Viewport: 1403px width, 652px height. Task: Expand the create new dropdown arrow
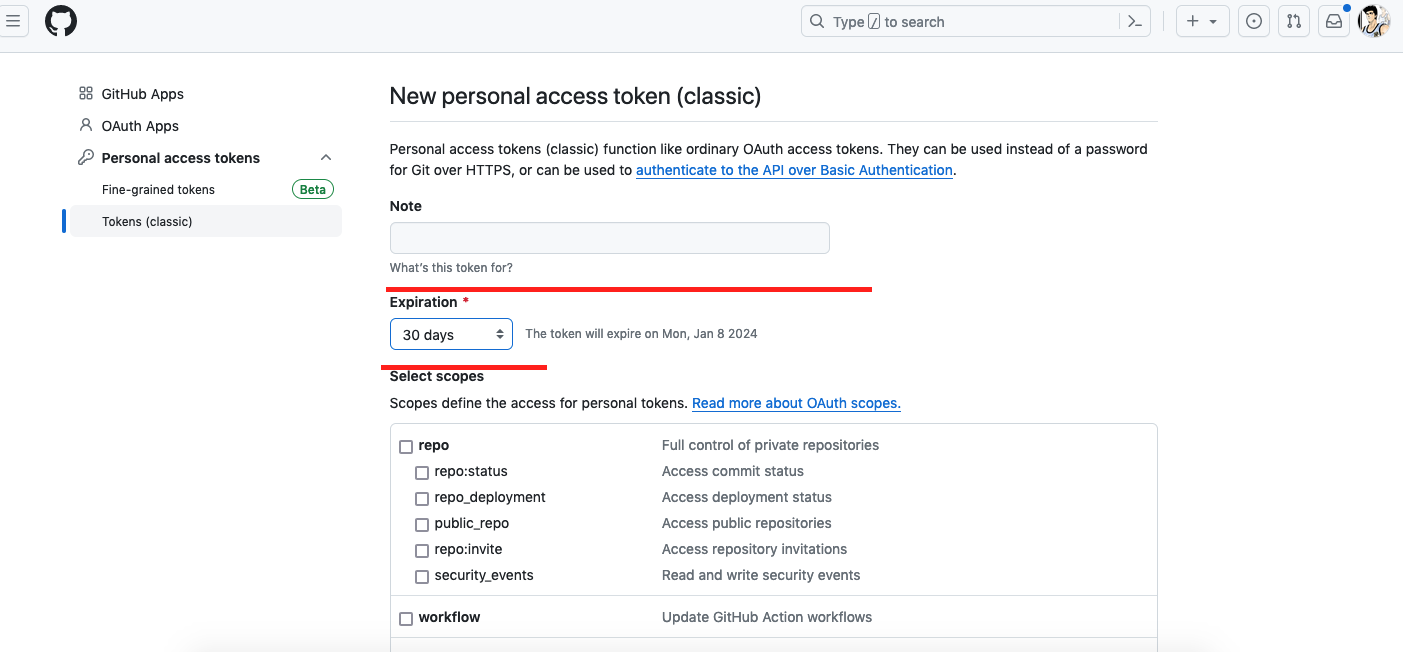point(1213,21)
